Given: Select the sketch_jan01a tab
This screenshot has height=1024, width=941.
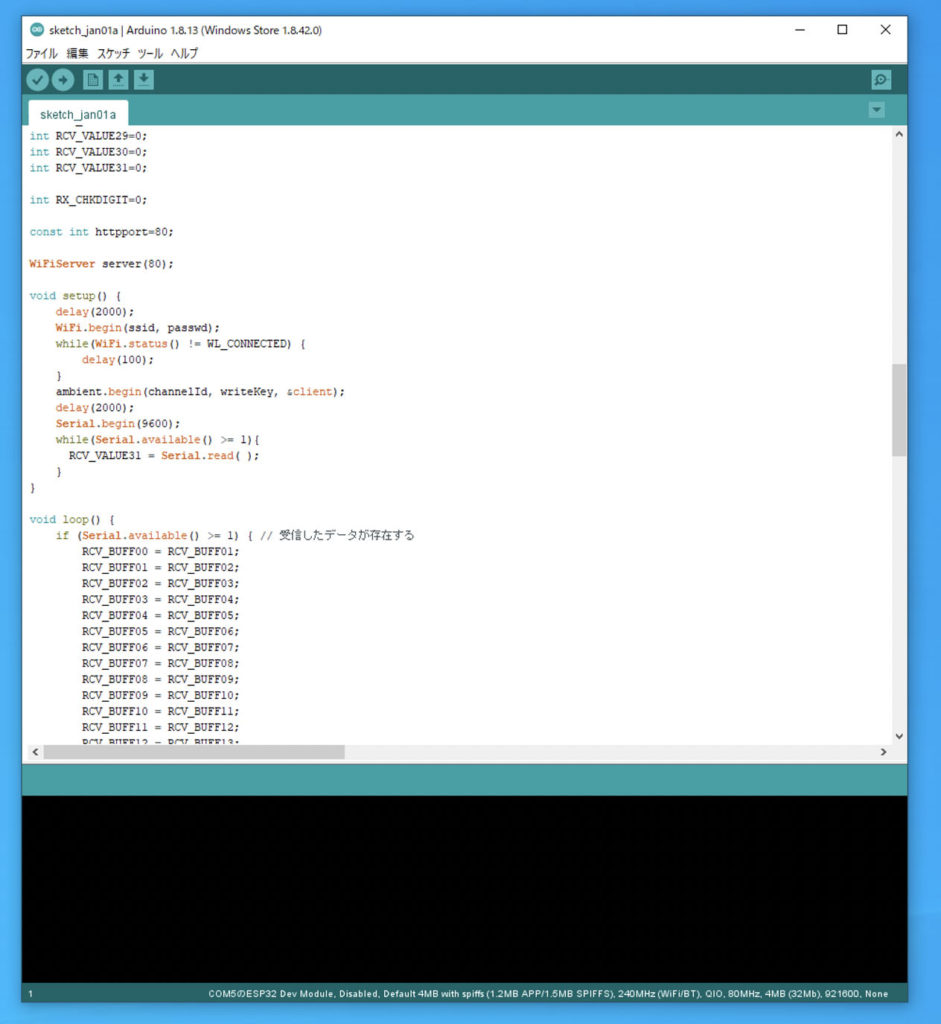Looking at the screenshot, I should [78, 114].
